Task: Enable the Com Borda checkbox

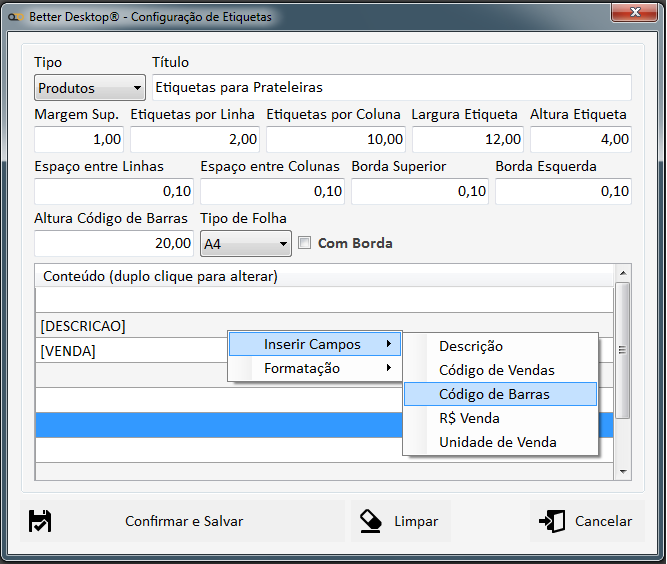Action: point(306,243)
